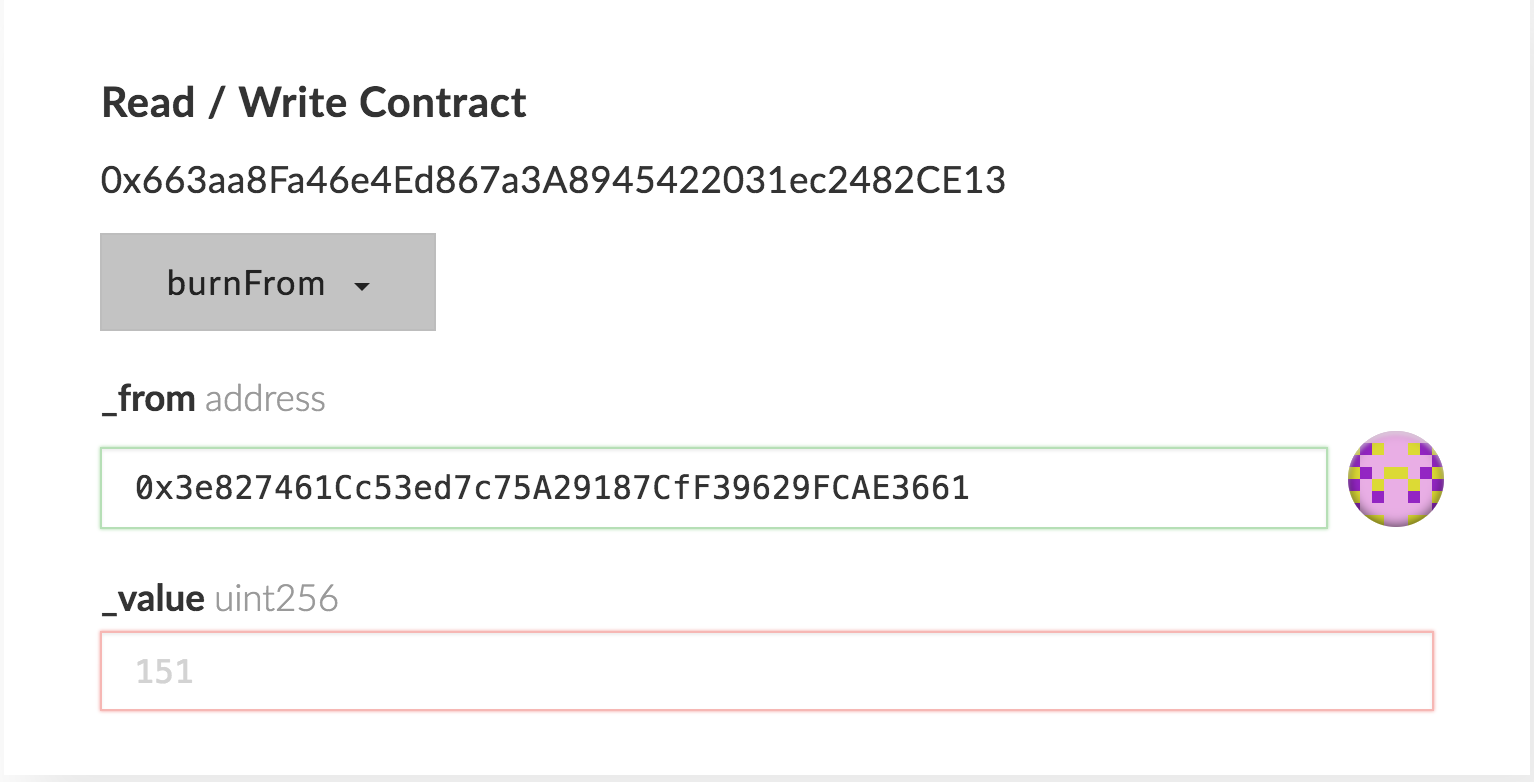Viewport: 1534px width, 782px height.
Task: Click the pink identicon avatar
Action: (1396, 479)
